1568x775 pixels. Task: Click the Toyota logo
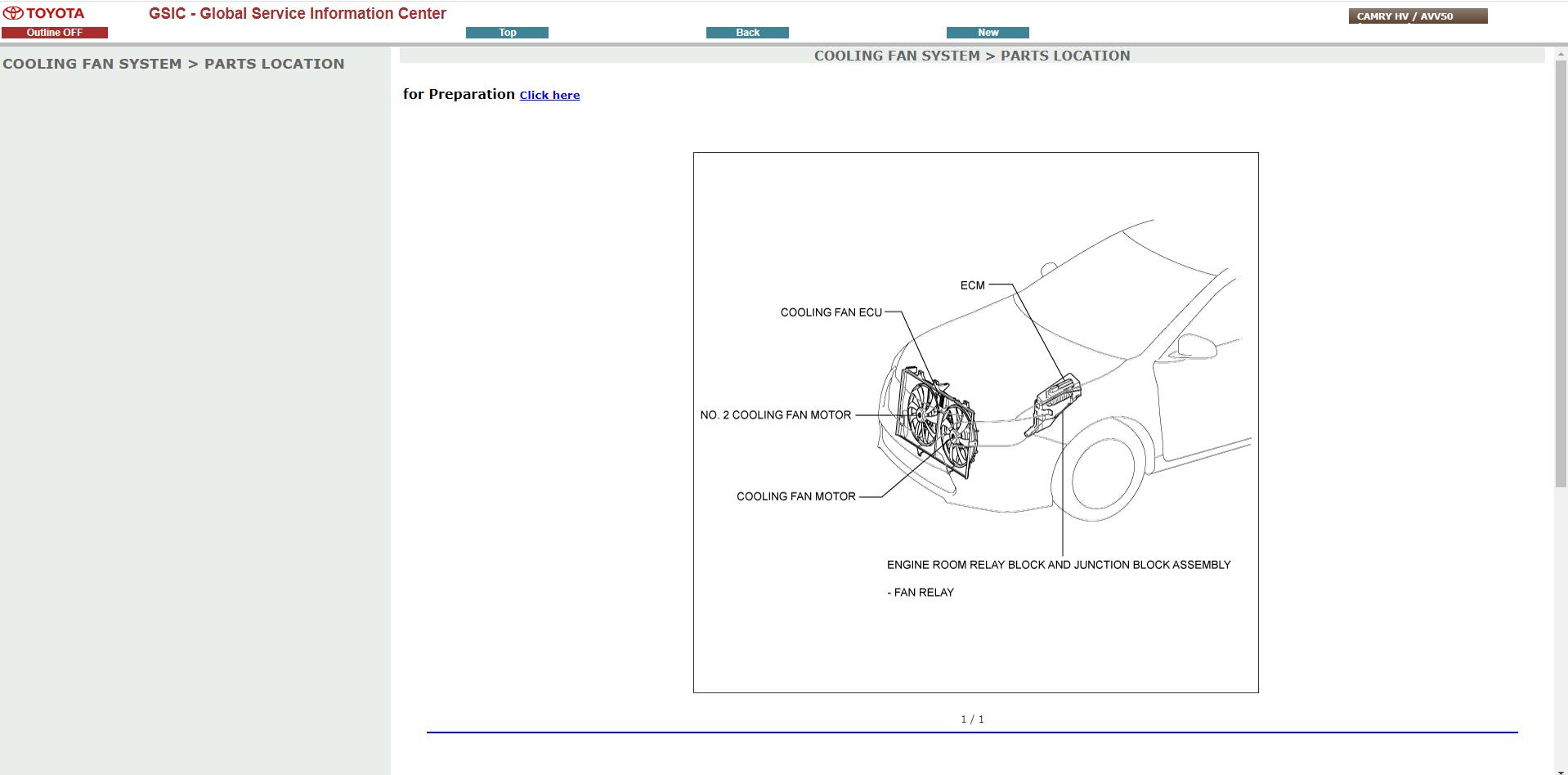click(x=43, y=13)
